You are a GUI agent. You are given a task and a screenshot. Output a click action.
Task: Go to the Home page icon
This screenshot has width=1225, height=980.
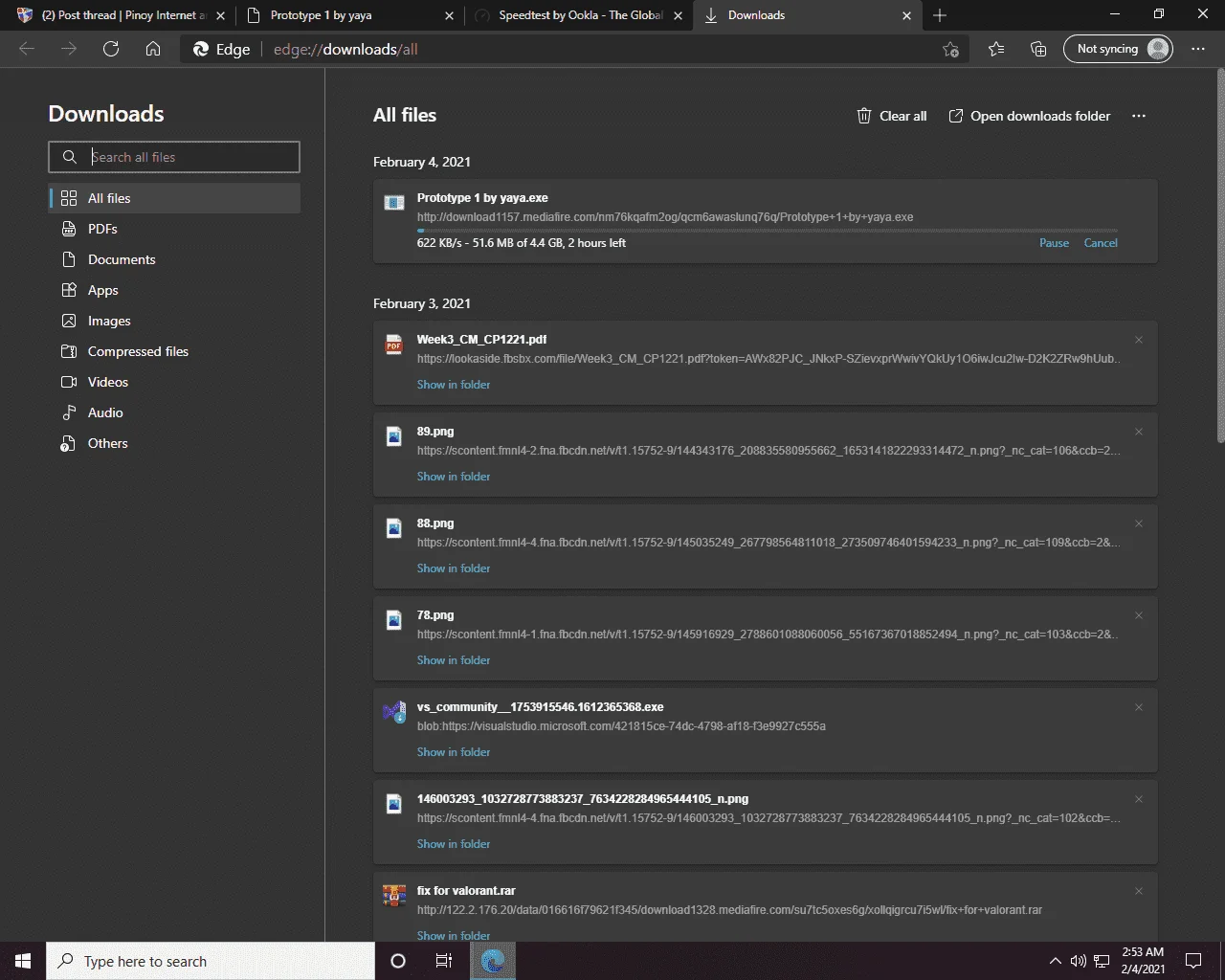pyautogui.click(x=153, y=49)
